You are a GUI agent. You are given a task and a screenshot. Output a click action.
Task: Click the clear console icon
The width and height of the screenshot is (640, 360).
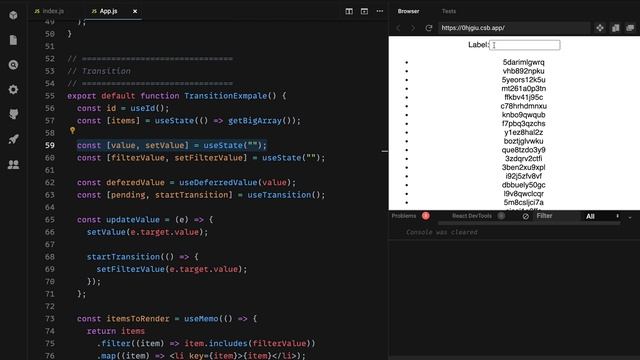526,216
